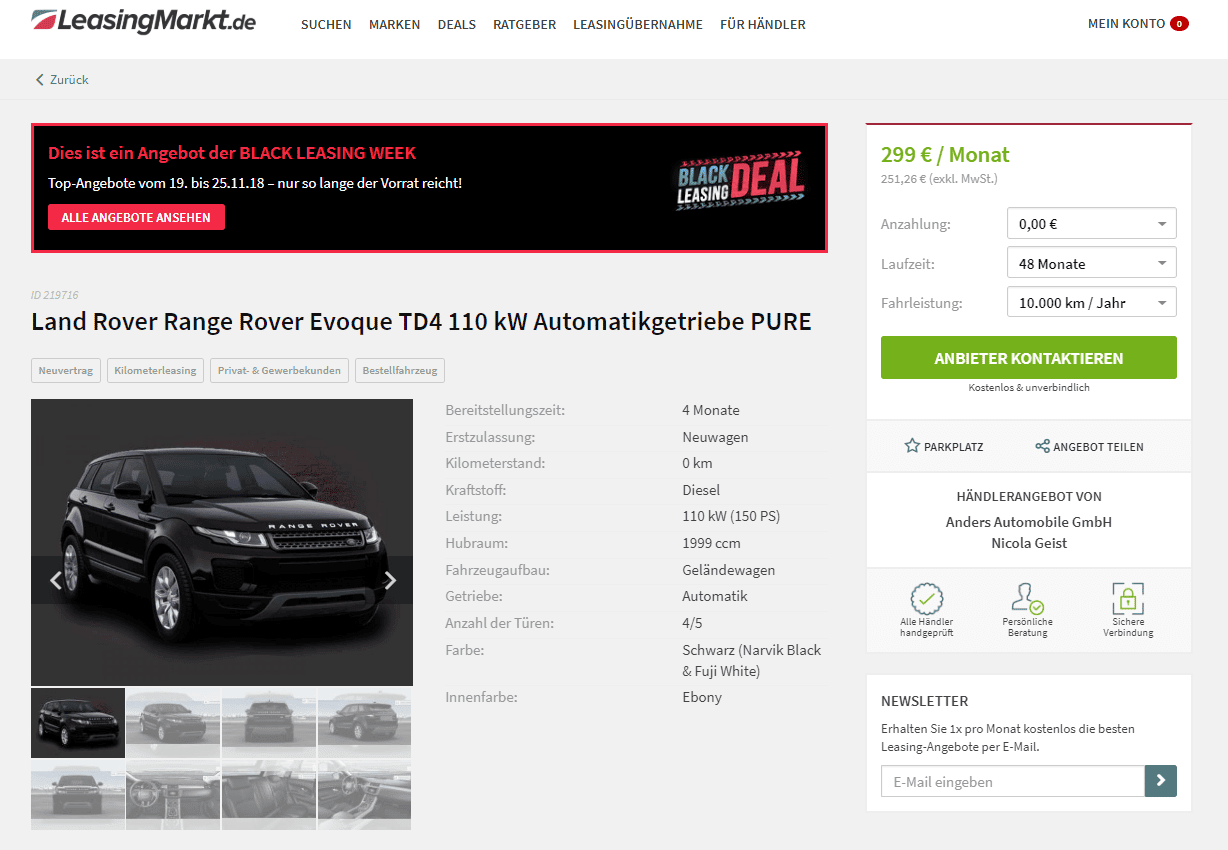Viewport: 1228px width, 850px height.
Task: Click the Erstzulassung value 'Neuwagen'
Action: point(715,437)
